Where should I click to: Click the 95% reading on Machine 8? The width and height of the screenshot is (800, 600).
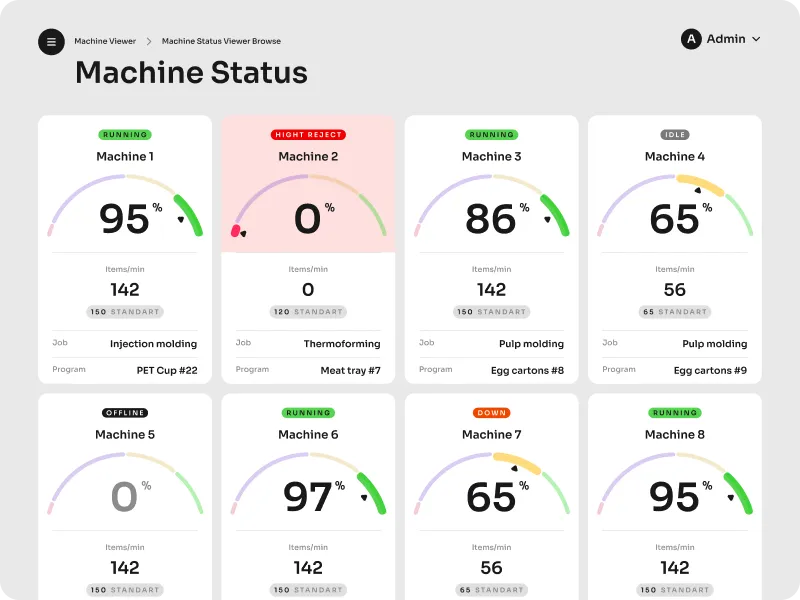coord(681,496)
